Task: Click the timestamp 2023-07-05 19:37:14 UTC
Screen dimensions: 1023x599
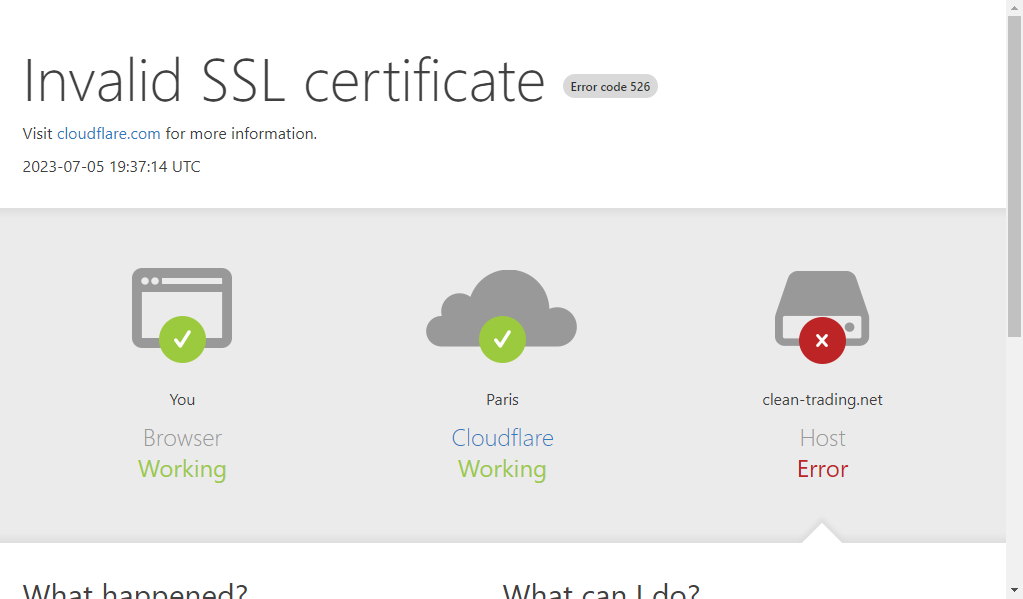Action: pyautogui.click(x=112, y=167)
